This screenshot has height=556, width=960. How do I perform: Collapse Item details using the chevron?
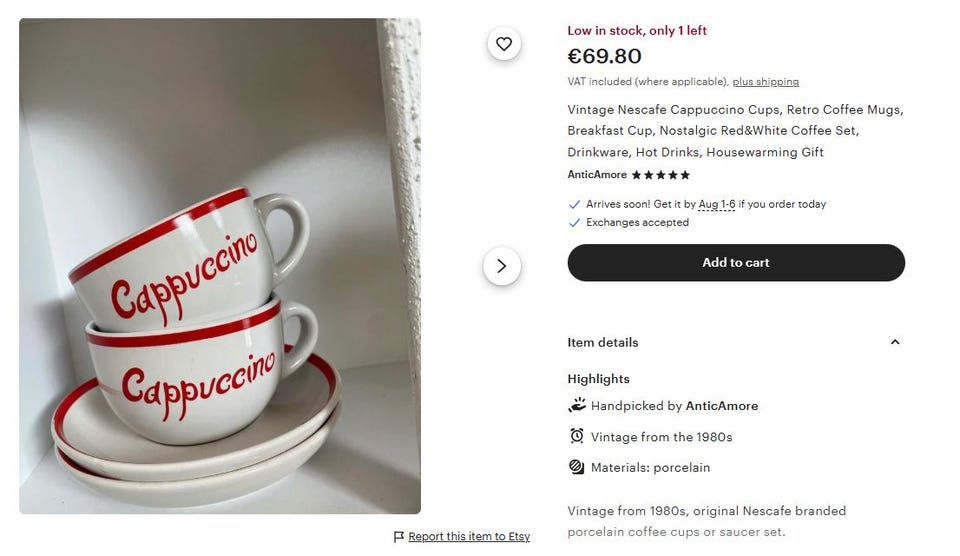[x=895, y=342]
